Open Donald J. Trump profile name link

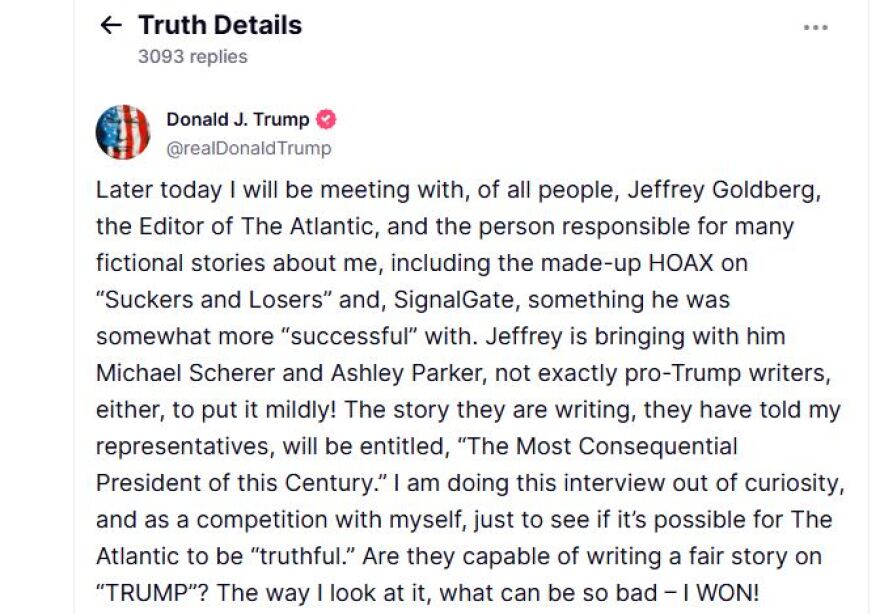coord(237,120)
